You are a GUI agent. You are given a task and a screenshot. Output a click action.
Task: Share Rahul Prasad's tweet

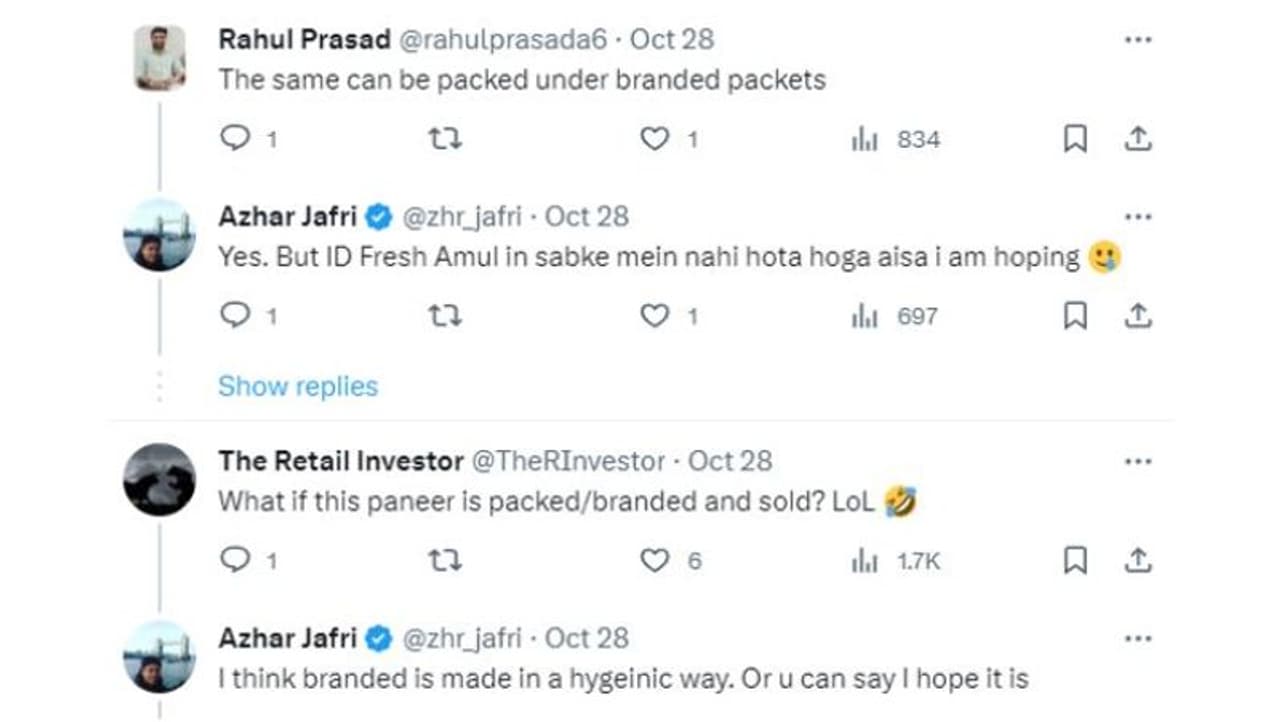tap(1138, 139)
